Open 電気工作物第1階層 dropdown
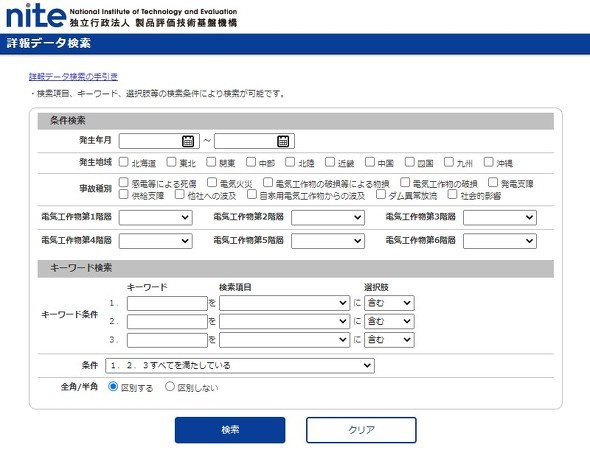This screenshot has height=450, width=590. click(x=156, y=217)
